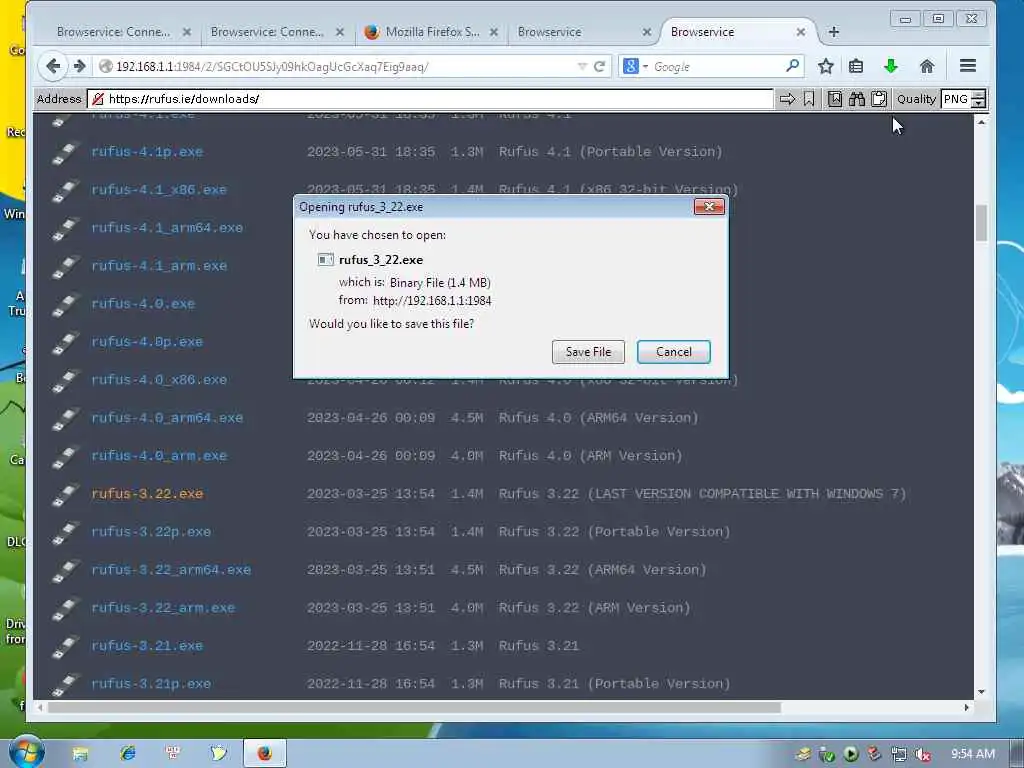Image resolution: width=1024 pixels, height=768 pixels.
Task: Open the rufus-4.1_arm64.exe link
Action: 167,227
